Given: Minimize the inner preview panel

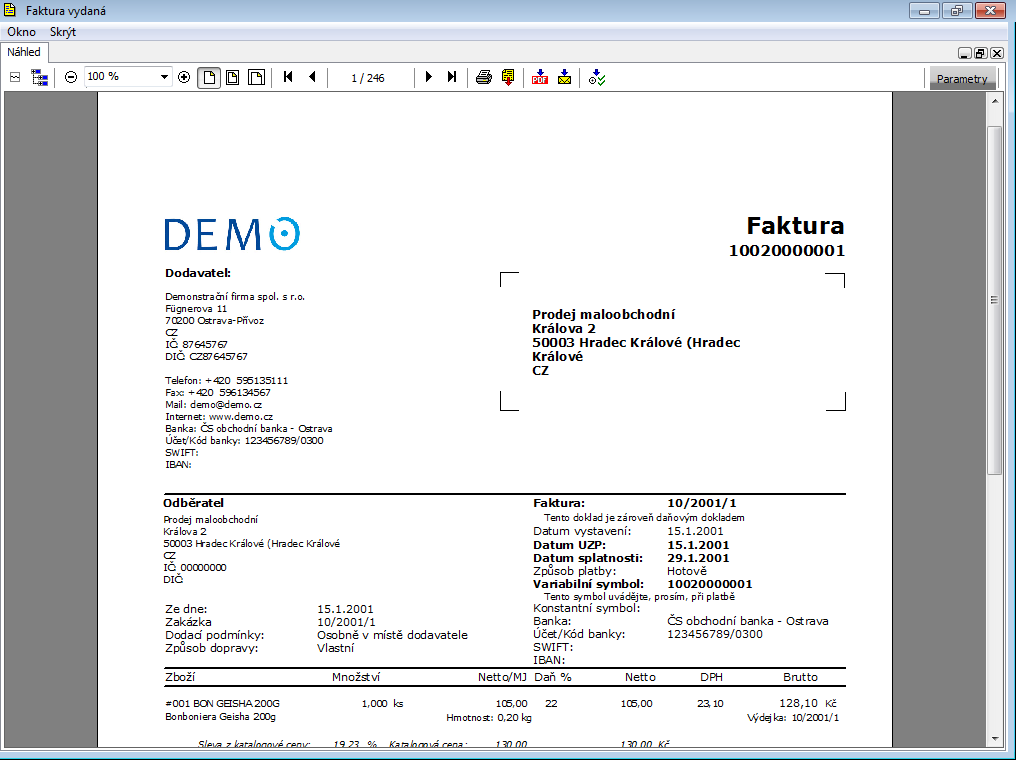Looking at the screenshot, I should [964, 53].
